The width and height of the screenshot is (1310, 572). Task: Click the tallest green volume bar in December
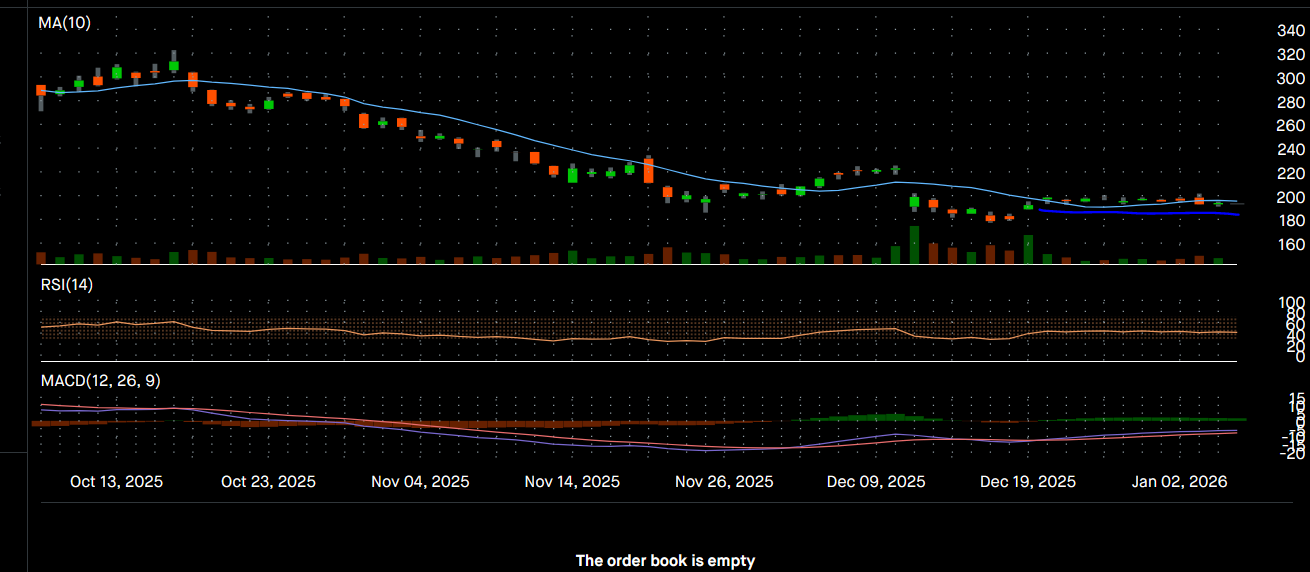pyautogui.click(x=914, y=245)
